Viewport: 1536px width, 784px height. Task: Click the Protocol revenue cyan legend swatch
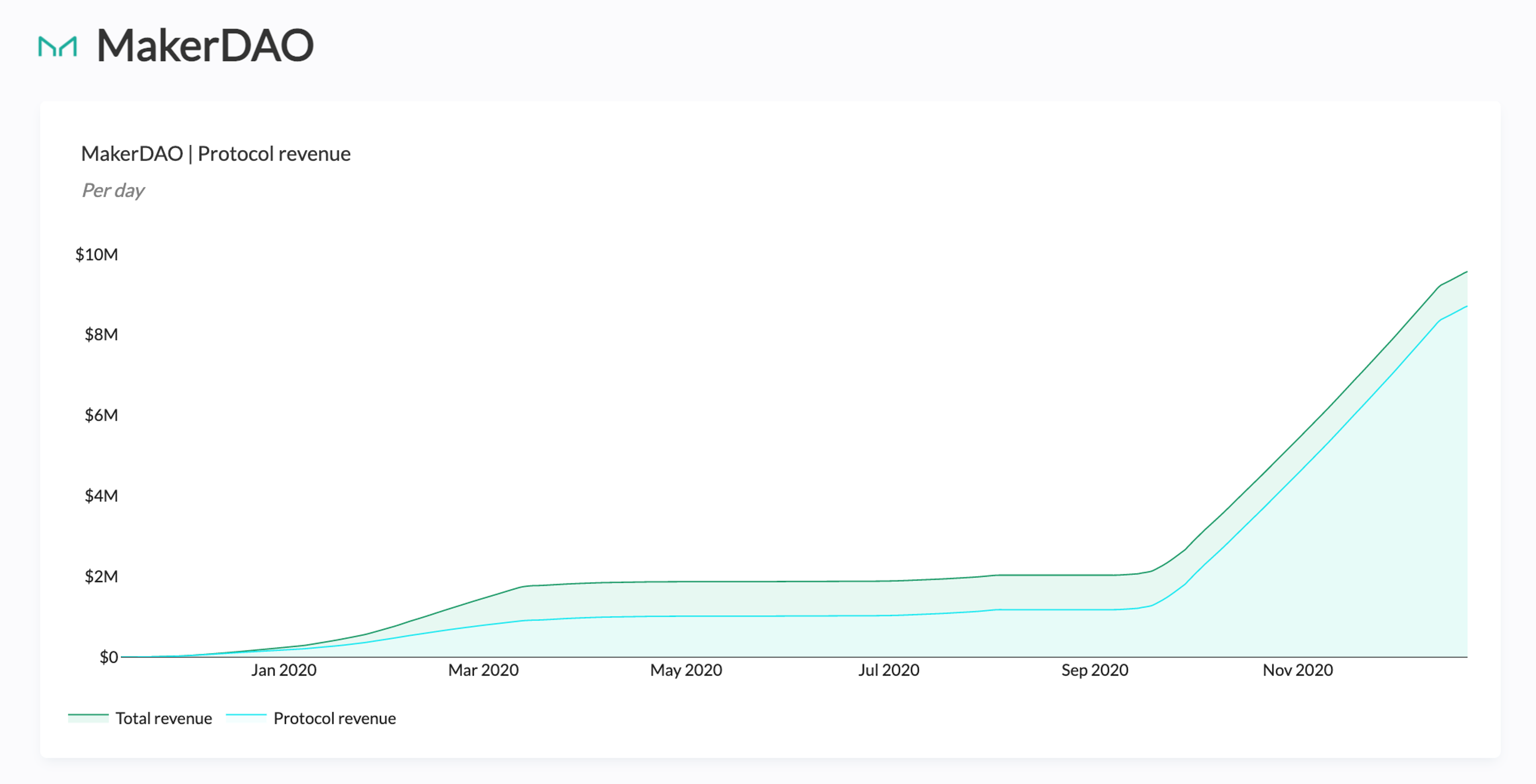246,718
